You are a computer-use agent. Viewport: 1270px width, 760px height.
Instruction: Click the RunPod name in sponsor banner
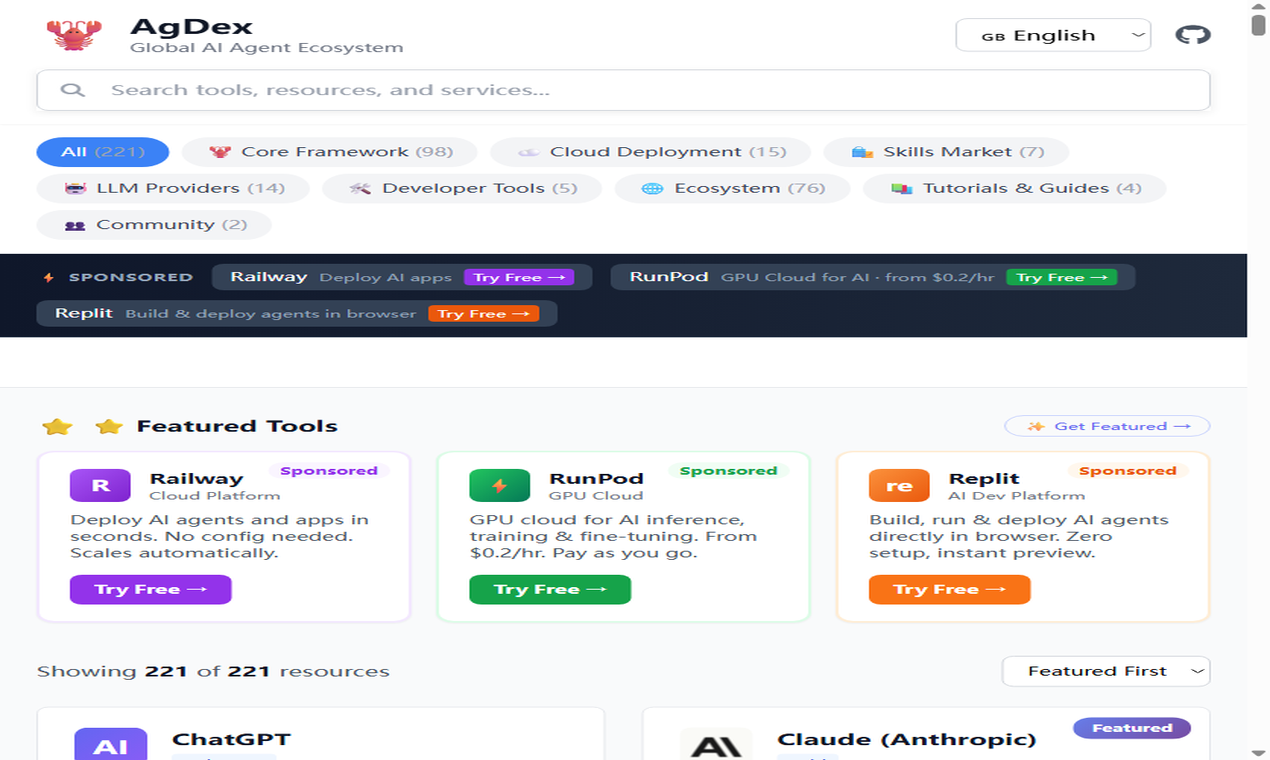(669, 277)
